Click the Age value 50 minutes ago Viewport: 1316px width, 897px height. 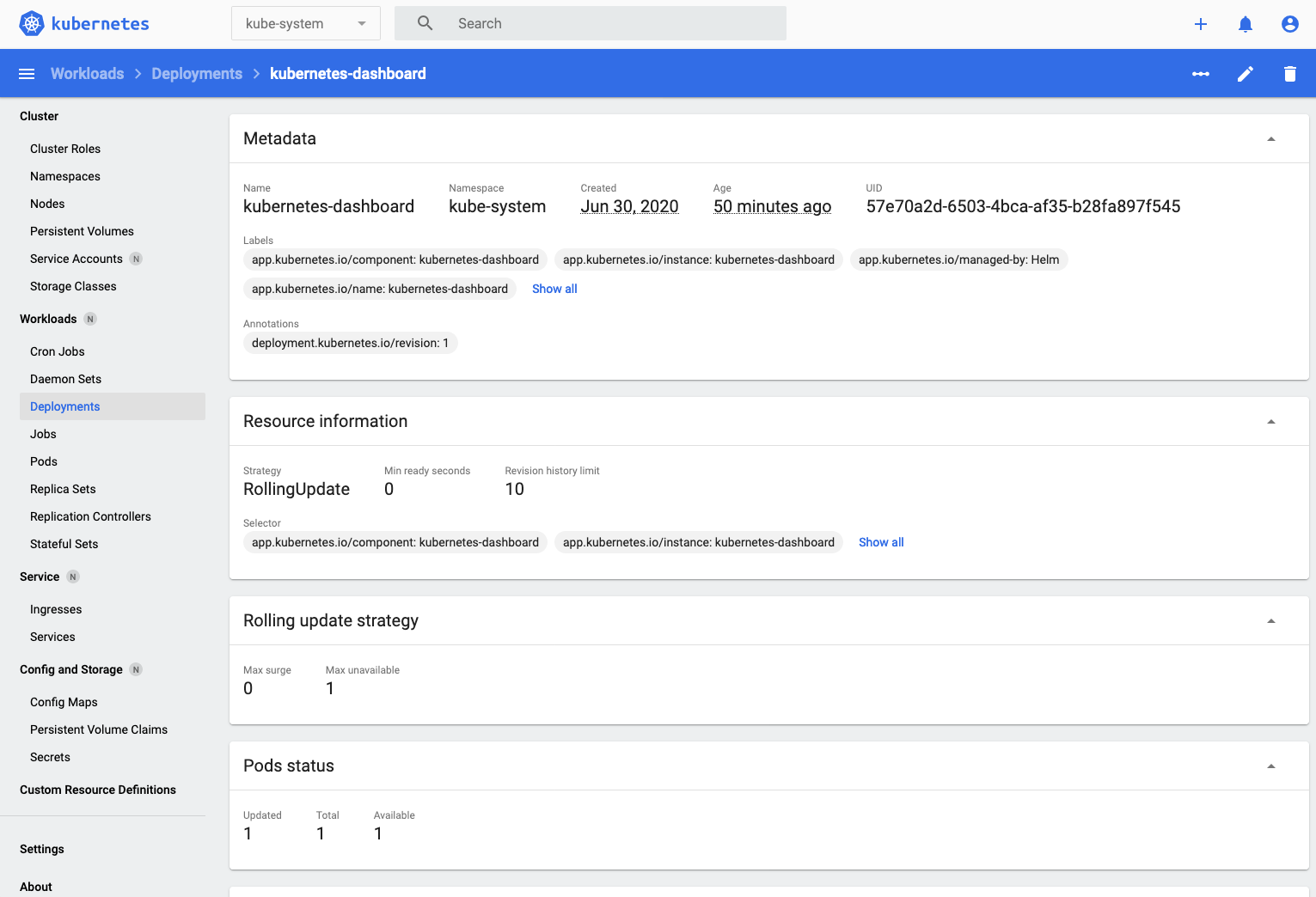click(x=772, y=206)
